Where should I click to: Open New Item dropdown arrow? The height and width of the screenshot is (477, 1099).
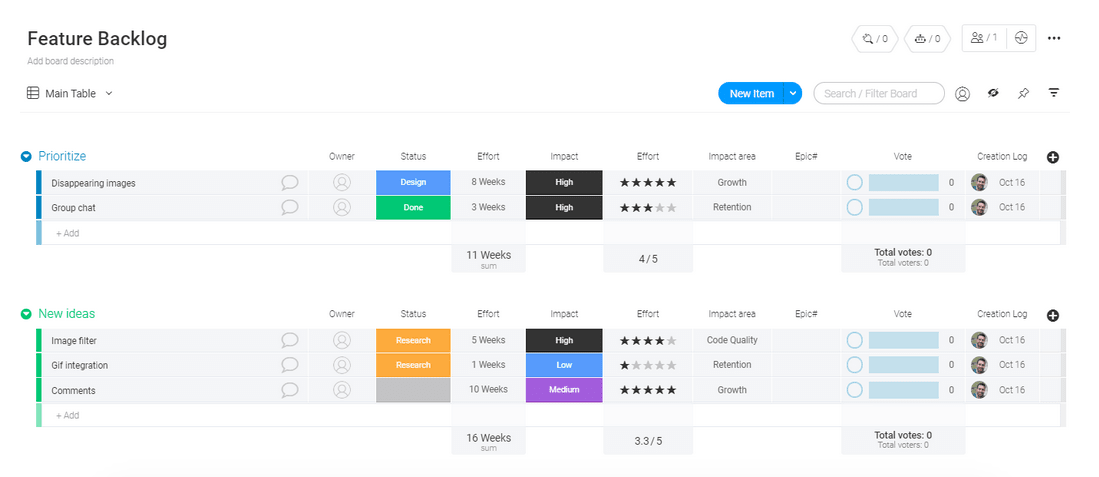tap(793, 93)
